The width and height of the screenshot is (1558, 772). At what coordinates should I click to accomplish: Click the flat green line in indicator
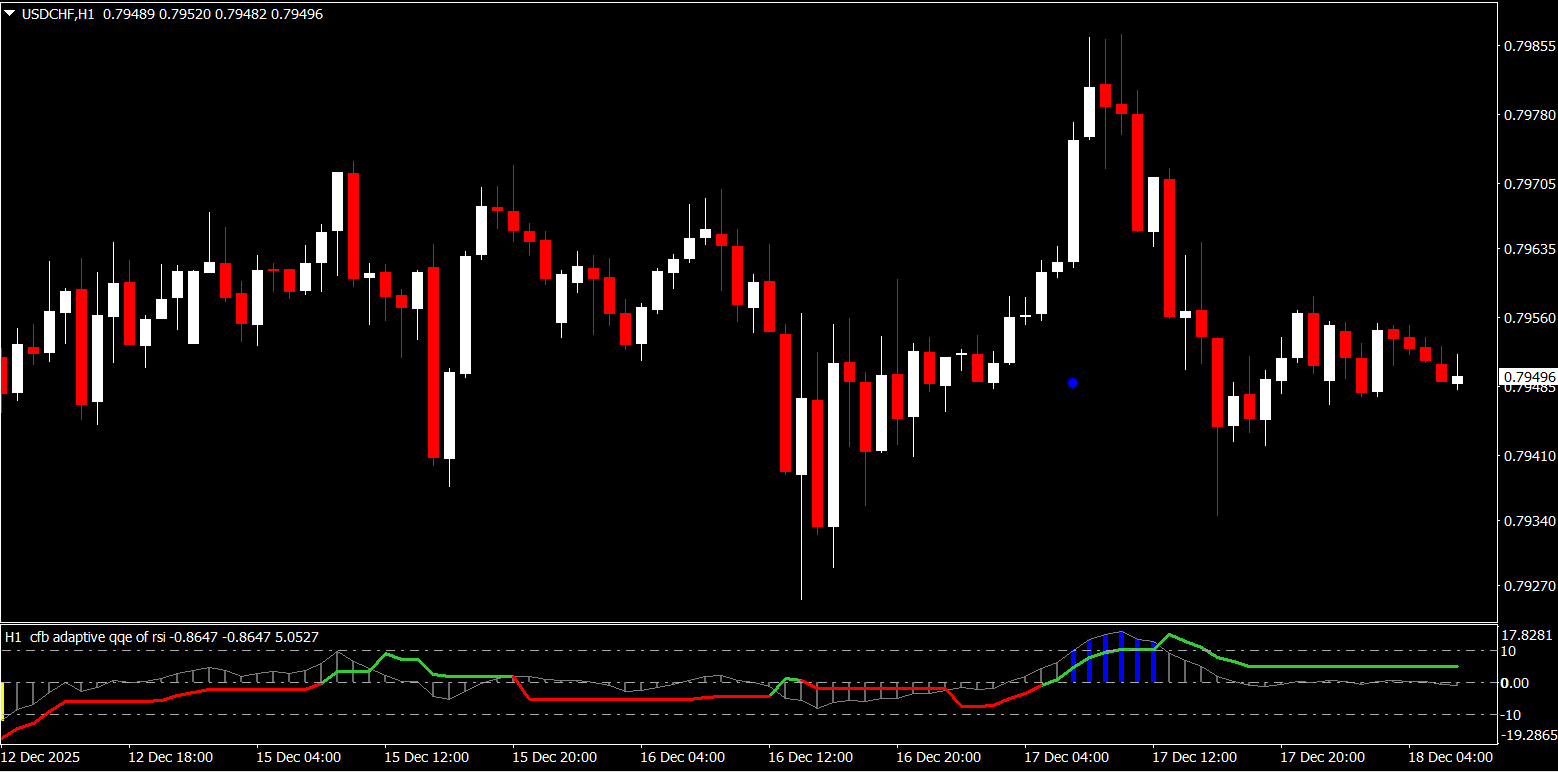tap(1350, 666)
